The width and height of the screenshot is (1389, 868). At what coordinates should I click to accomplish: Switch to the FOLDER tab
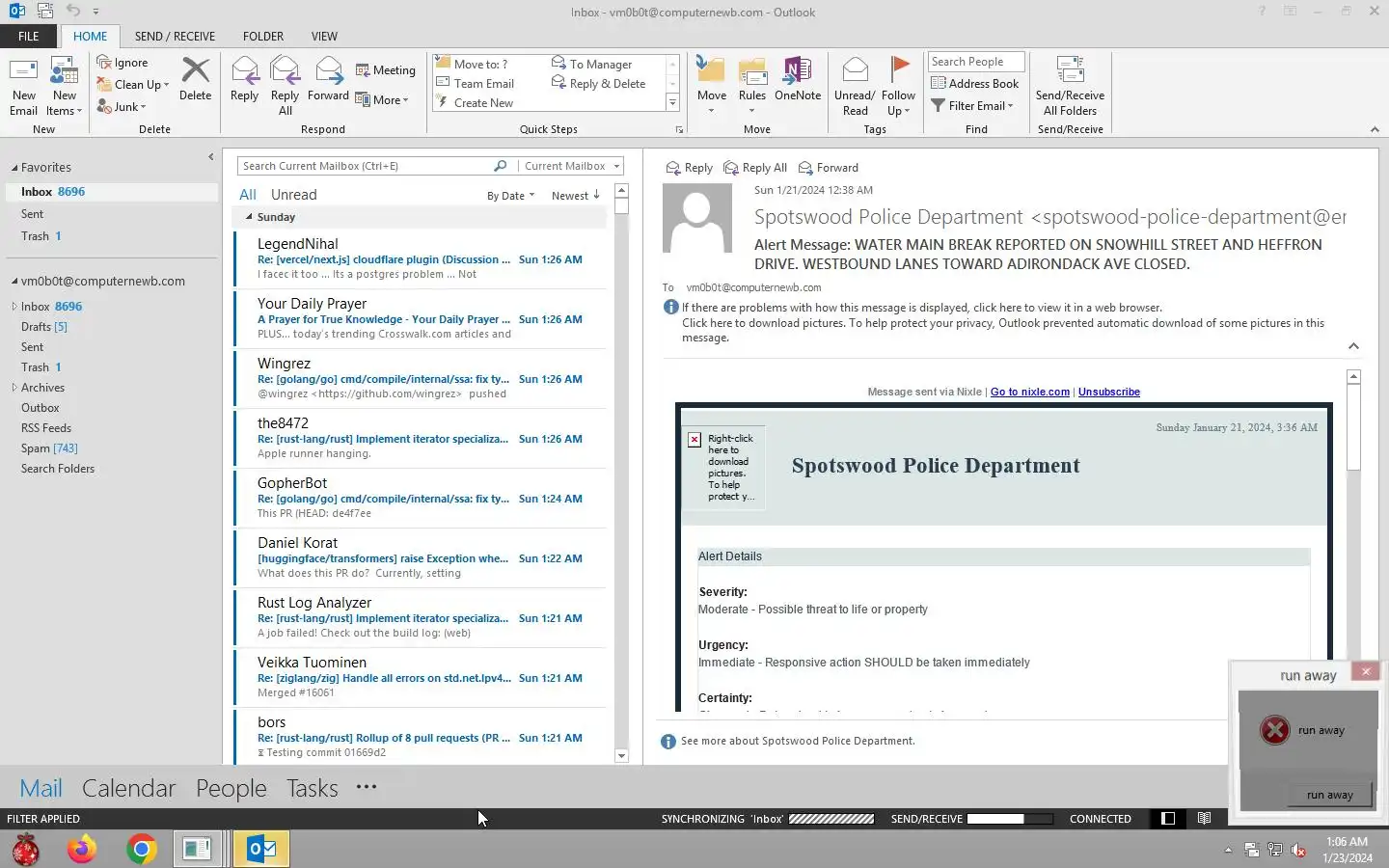(x=263, y=37)
